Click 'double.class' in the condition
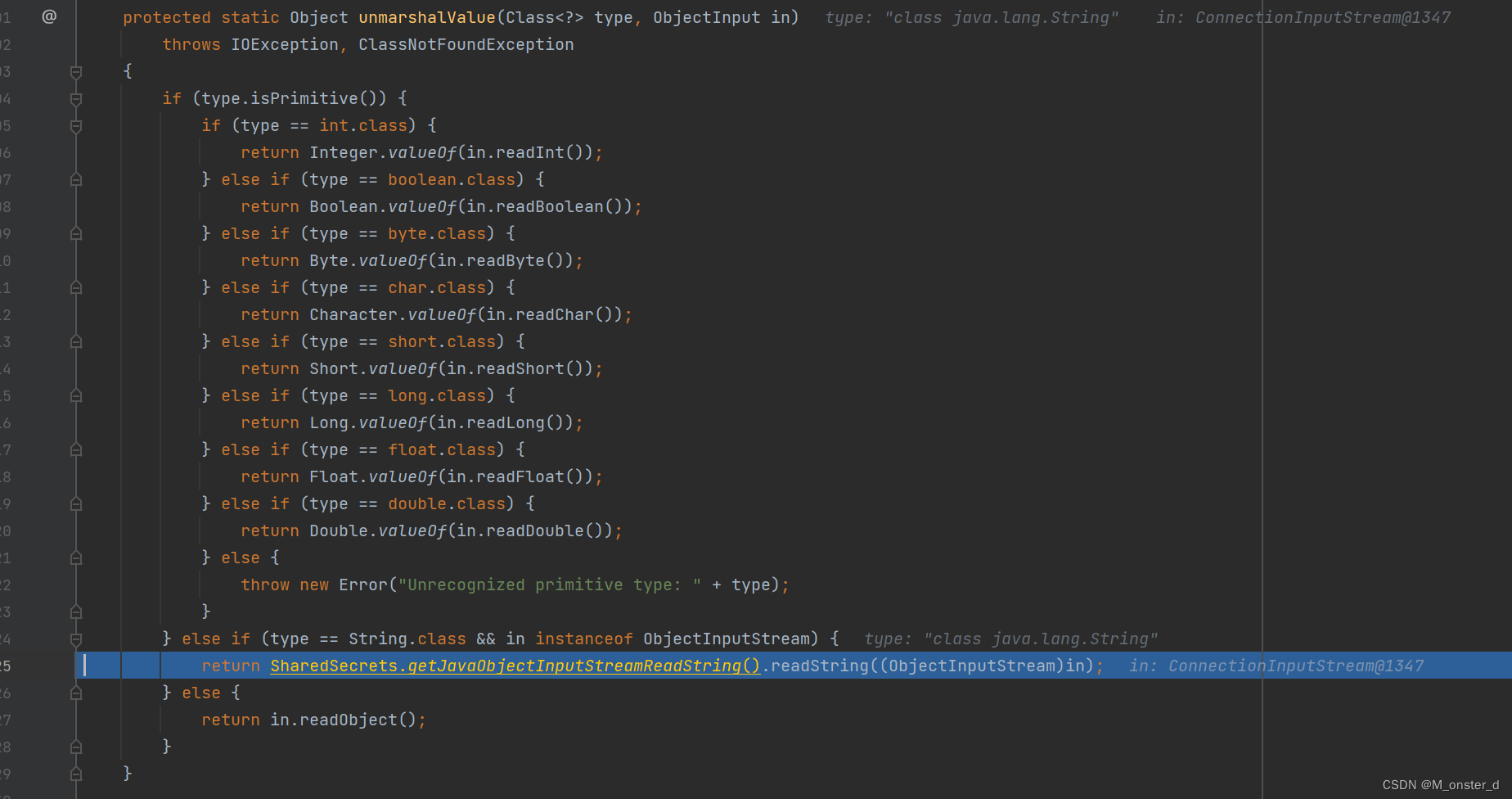 click(447, 503)
